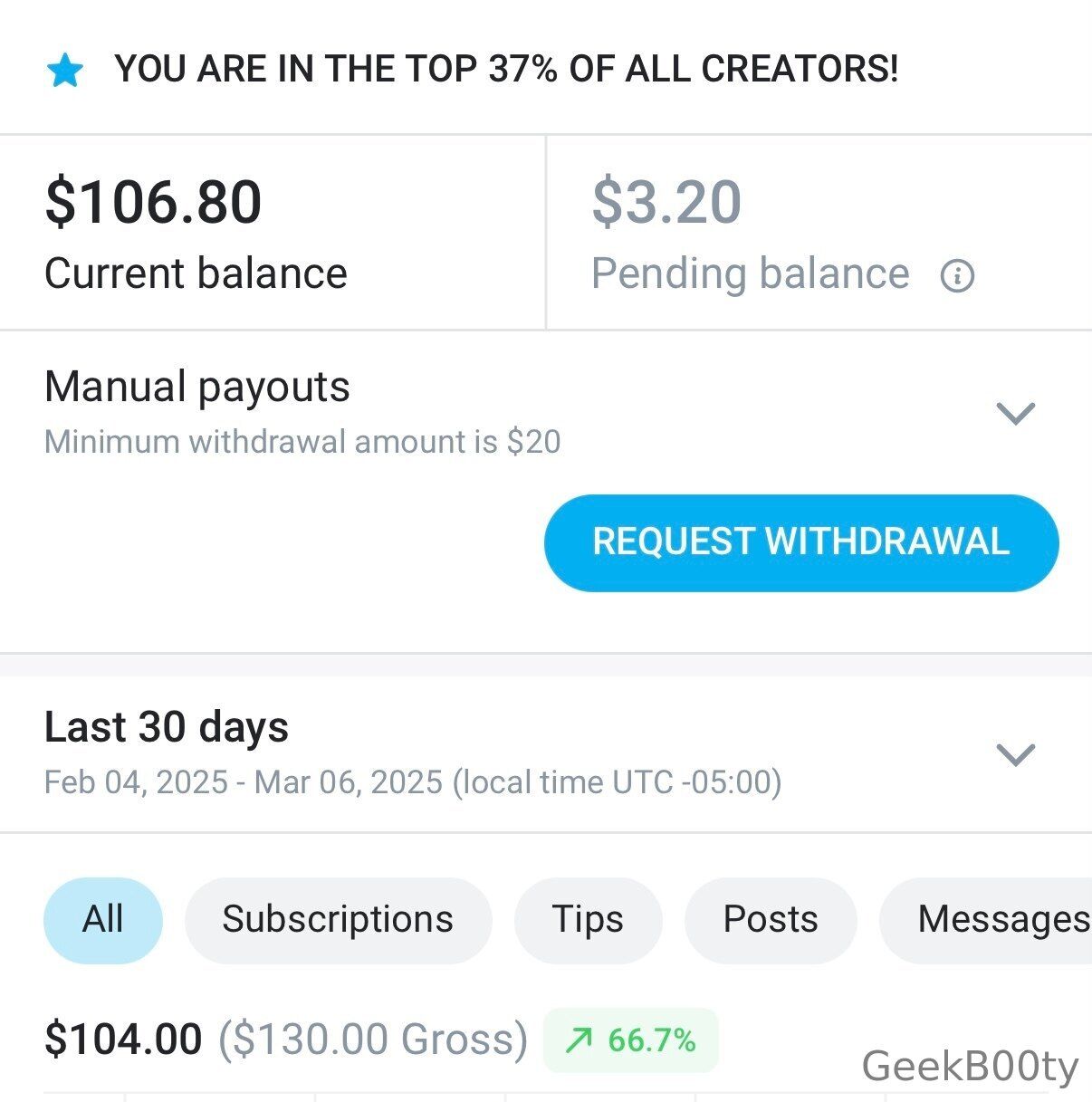This screenshot has width=1092, height=1102.
Task: Open the Last 30 days period dropdown
Action: coord(1015,754)
